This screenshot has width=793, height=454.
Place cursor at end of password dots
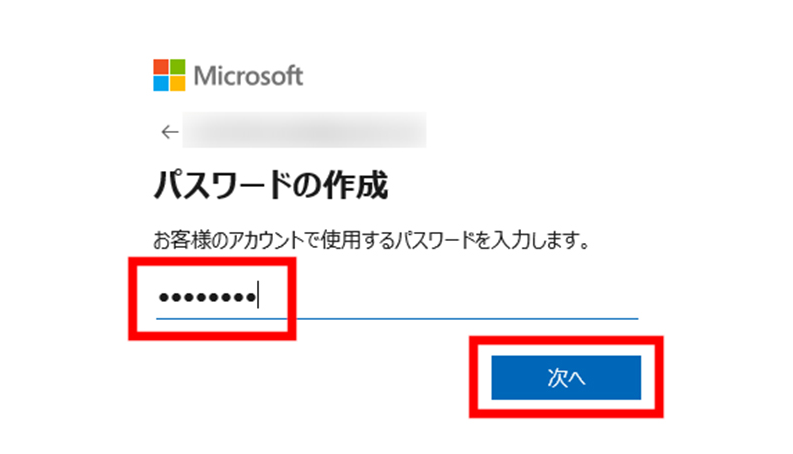coord(258,296)
